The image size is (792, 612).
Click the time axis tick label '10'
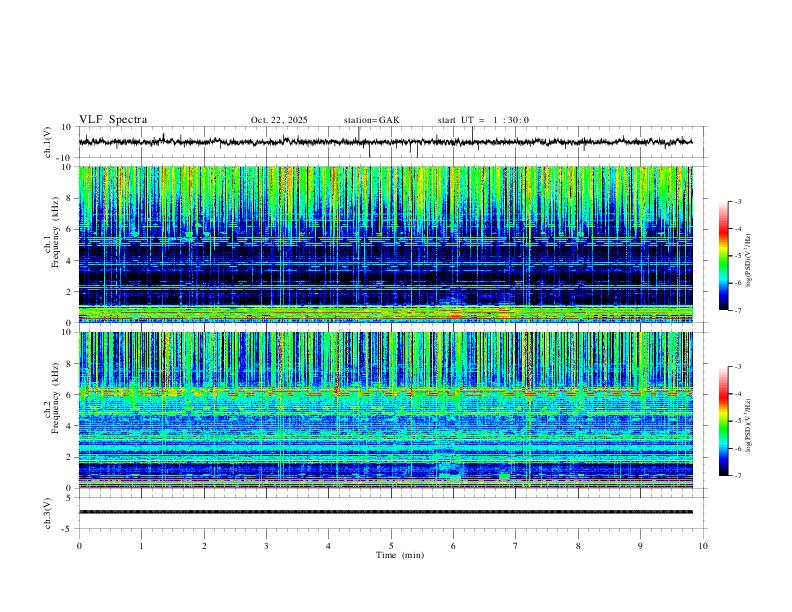(x=703, y=546)
